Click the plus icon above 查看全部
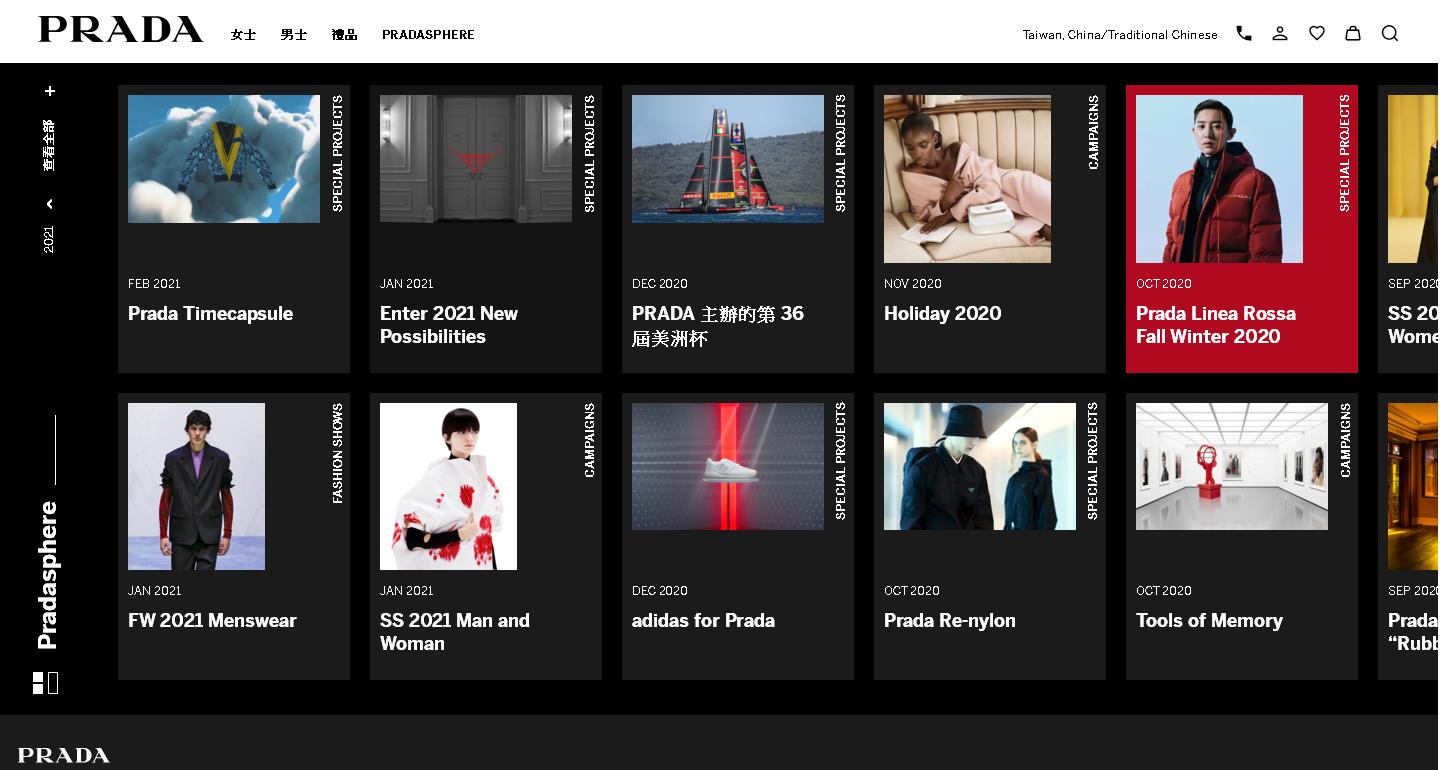This screenshot has height=770, width=1448. pyautogui.click(x=49, y=91)
